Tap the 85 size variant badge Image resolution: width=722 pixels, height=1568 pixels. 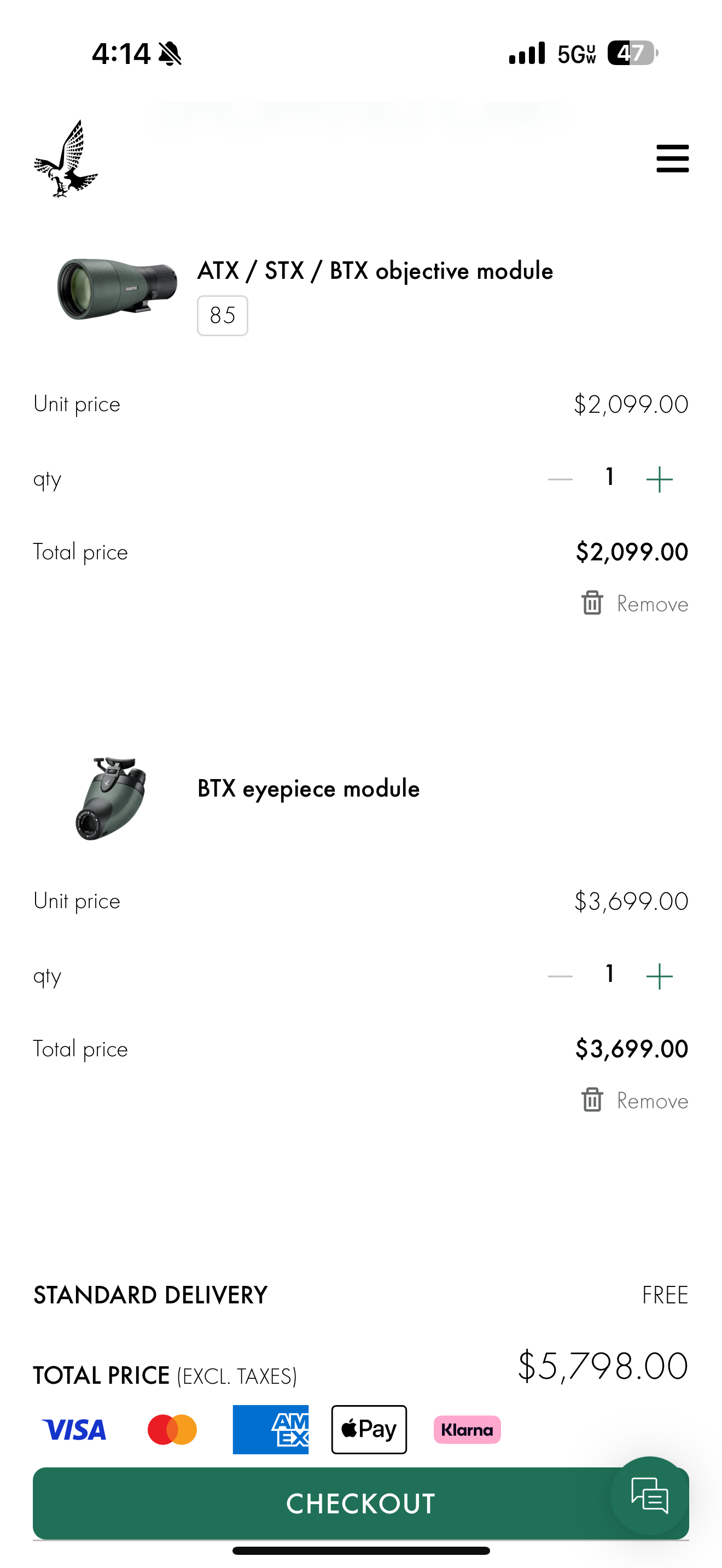click(222, 315)
